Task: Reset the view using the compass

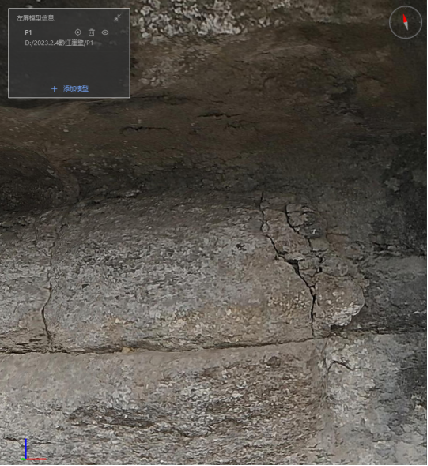Action: 406,23
